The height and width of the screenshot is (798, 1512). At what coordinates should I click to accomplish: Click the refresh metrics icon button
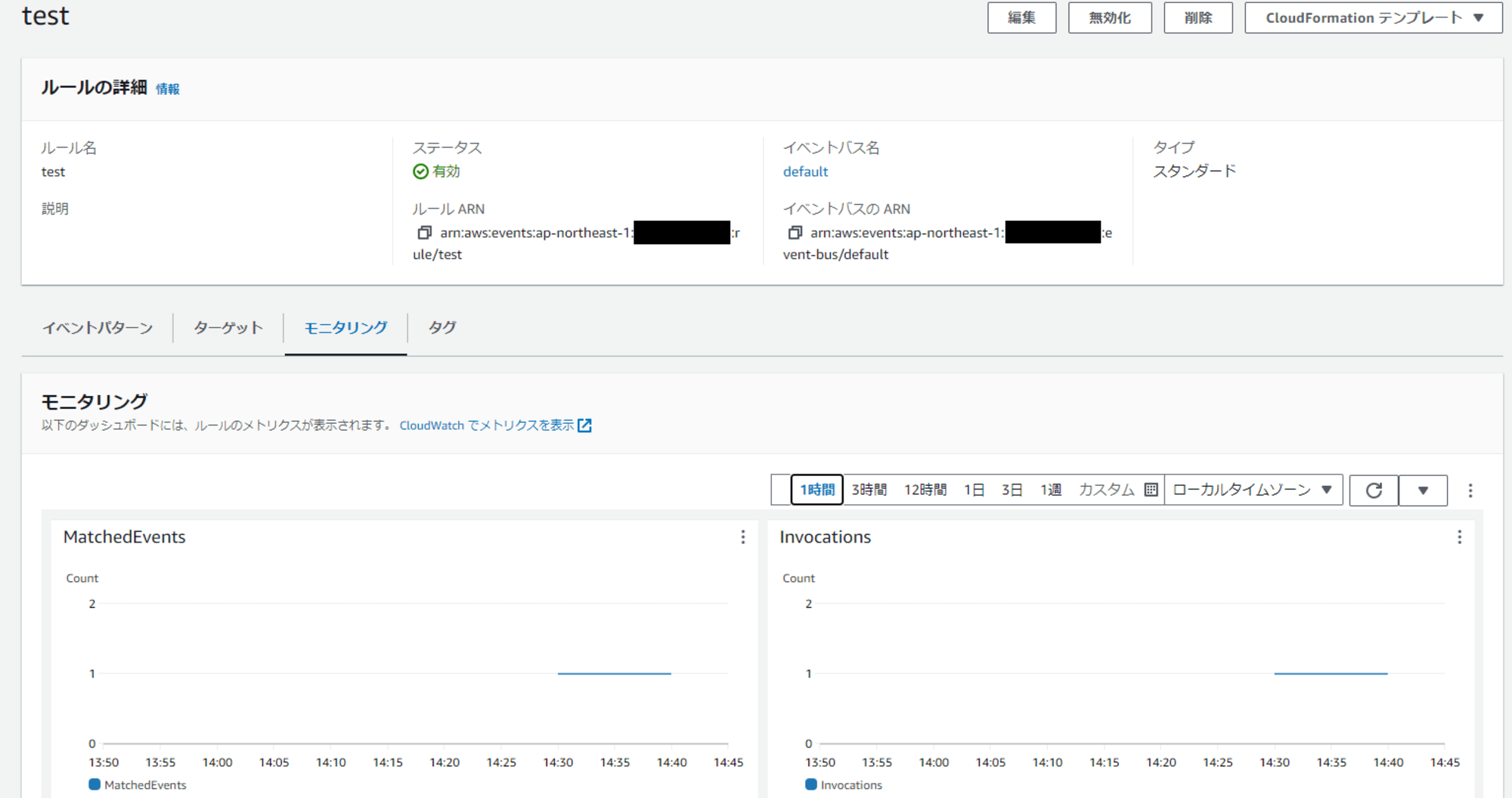[1374, 490]
